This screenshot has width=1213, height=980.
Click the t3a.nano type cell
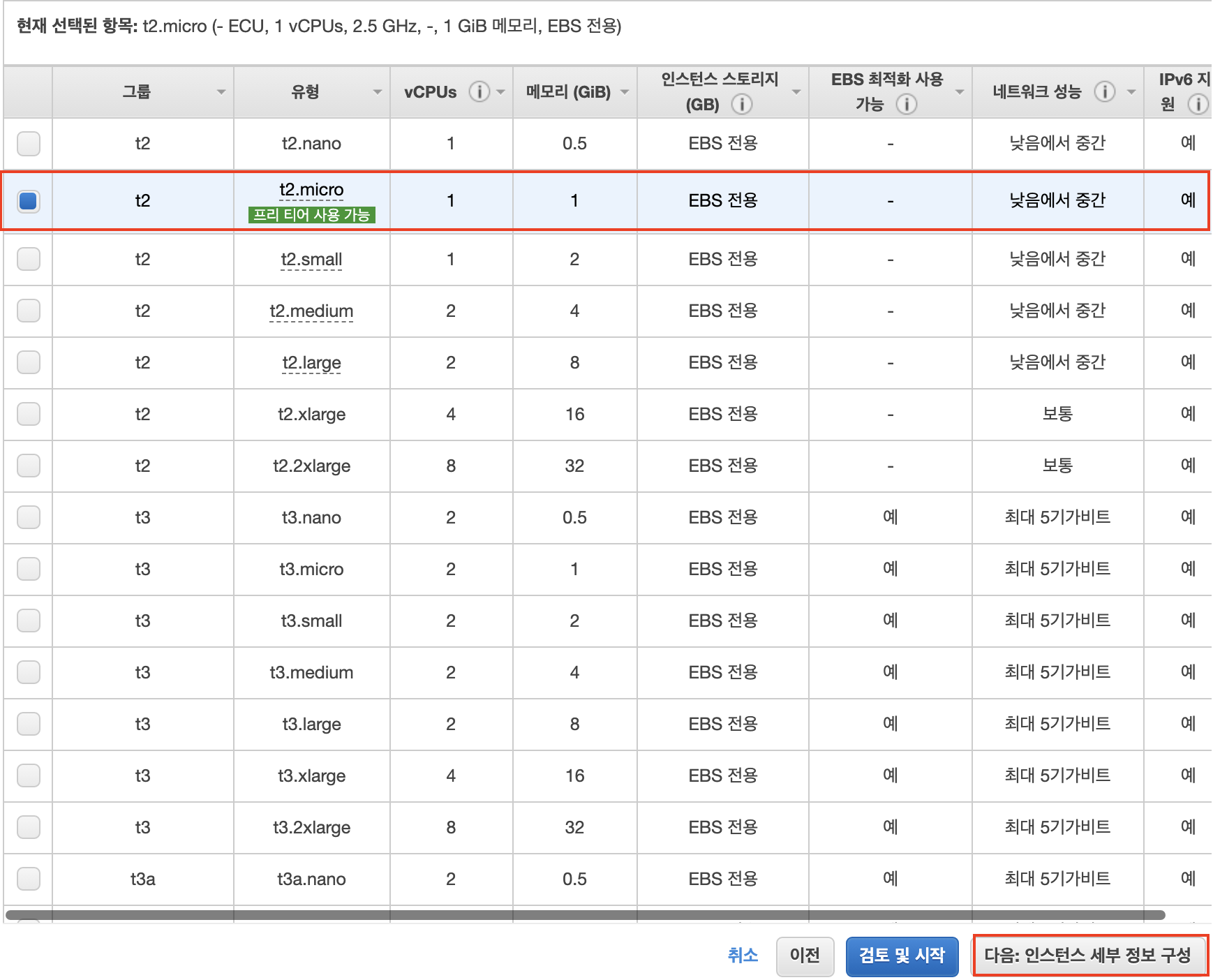tap(311, 879)
